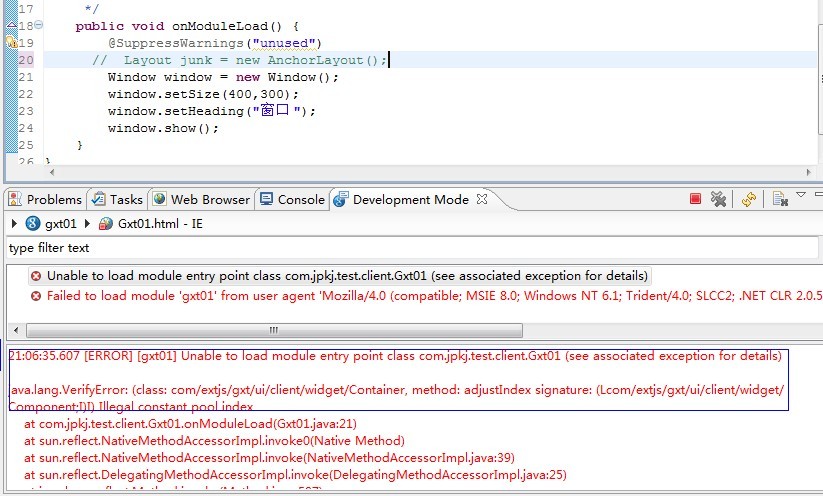Focus the type filter text field
Viewport: 823px width, 496px height.
pos(412,248)
